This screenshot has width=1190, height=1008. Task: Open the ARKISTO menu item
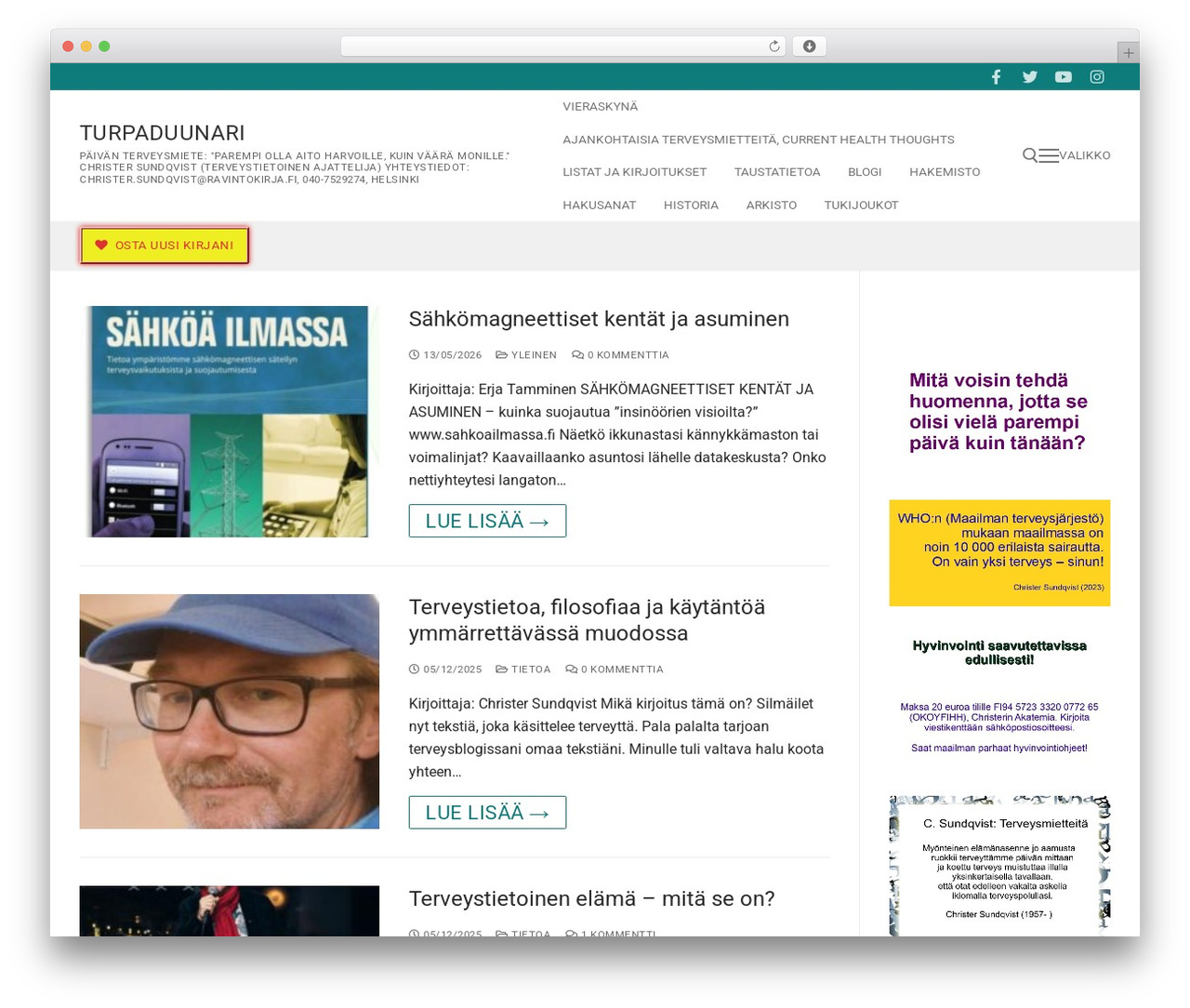click(x=772, y=206)
